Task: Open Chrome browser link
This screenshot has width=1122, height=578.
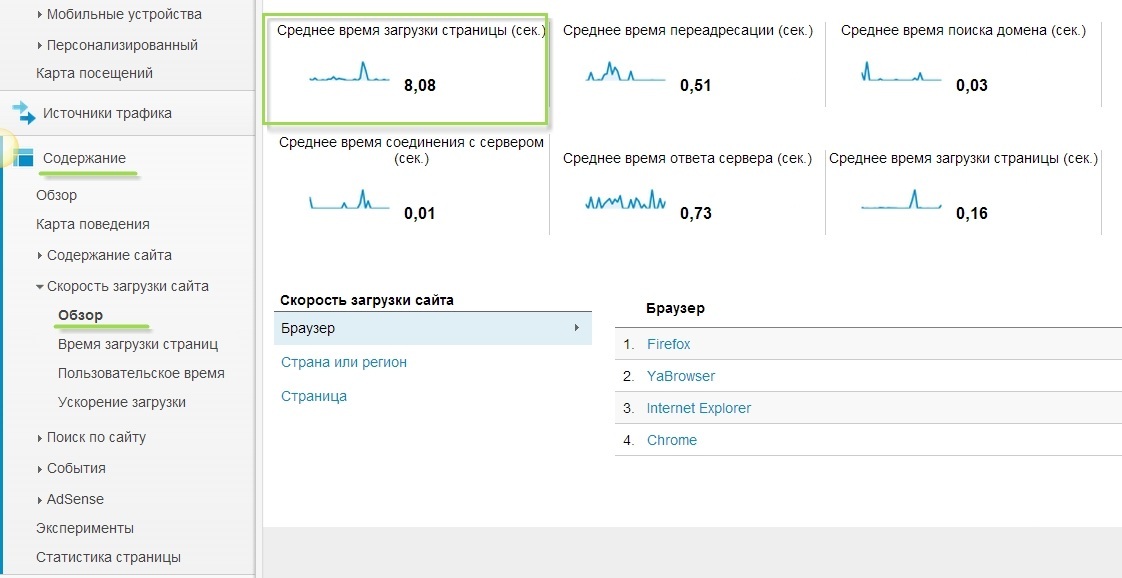Action: tap(672, 440)
